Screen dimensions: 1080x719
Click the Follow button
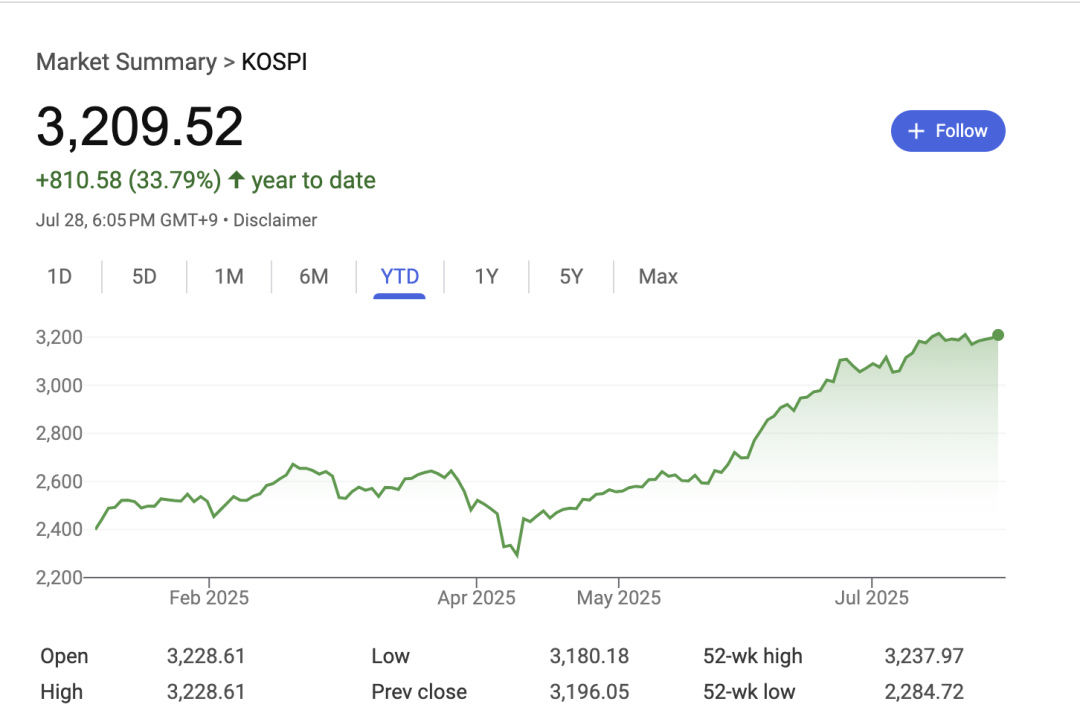(x=948, y=130)
